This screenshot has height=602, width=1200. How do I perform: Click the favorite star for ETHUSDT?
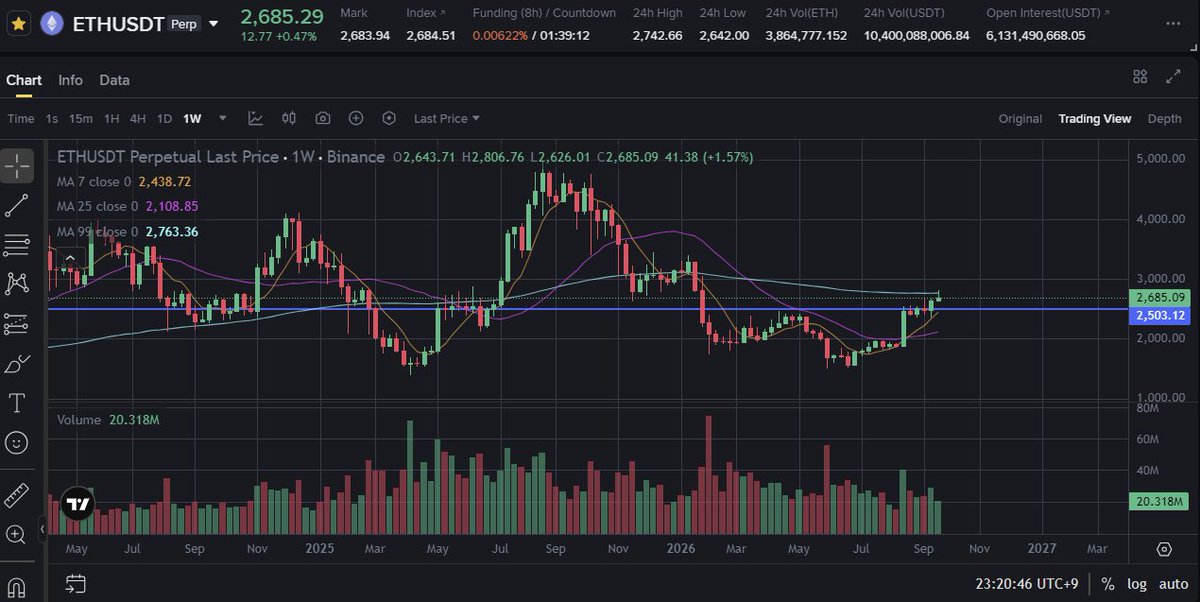point(17,23)
